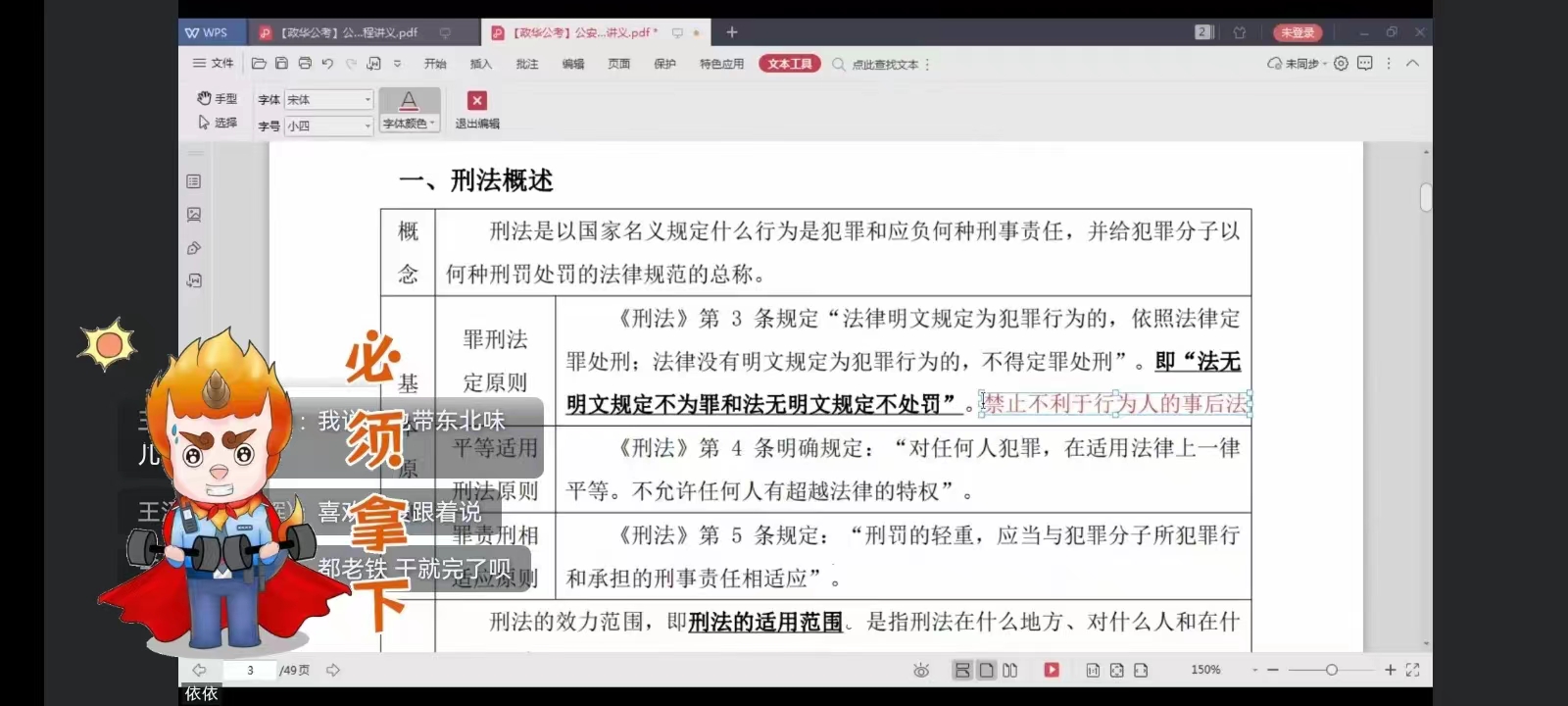Viewport: 1568px width, 706px height.
Task: Open settings gear icon near sync status
Action: (x=1341, y=63)
